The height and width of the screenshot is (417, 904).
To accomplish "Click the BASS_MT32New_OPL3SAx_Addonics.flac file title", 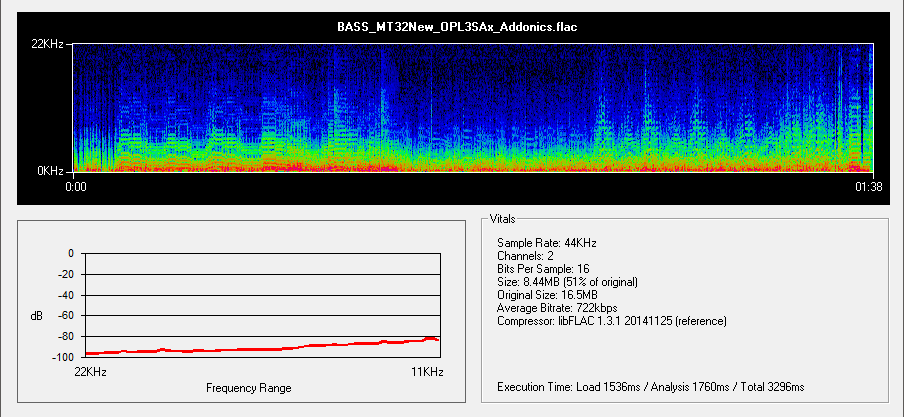I will [x=456, y=26].
